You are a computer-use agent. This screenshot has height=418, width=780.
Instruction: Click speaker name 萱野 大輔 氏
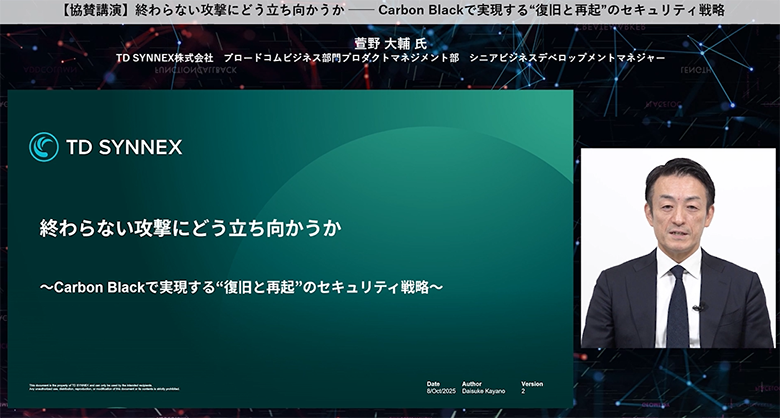(x=390, y=43)
